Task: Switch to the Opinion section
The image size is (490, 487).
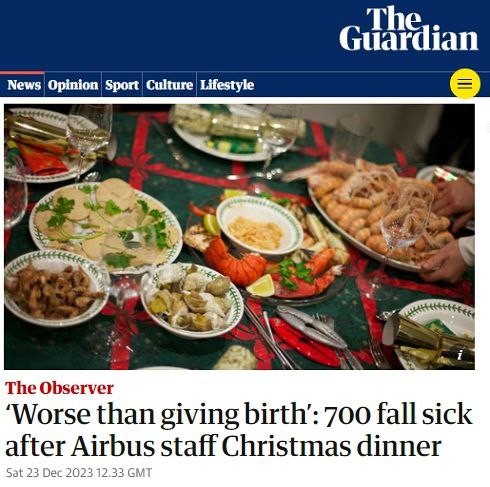Action: [x=73, y=85]
